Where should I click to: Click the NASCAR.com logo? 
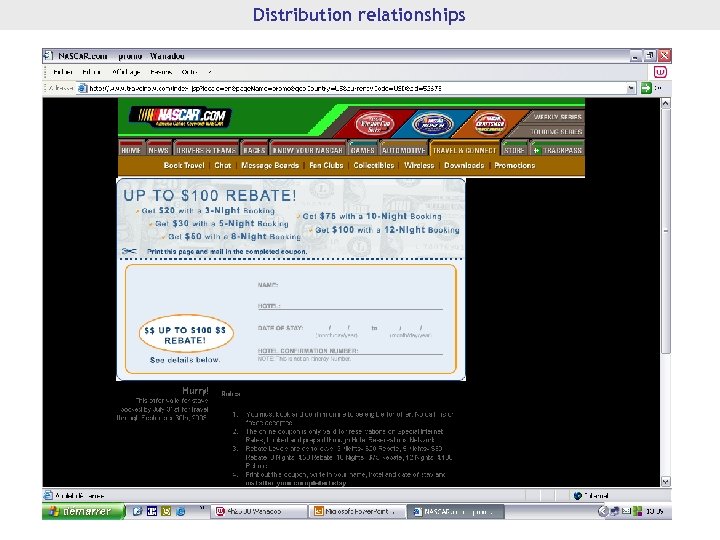coord(180,117)
